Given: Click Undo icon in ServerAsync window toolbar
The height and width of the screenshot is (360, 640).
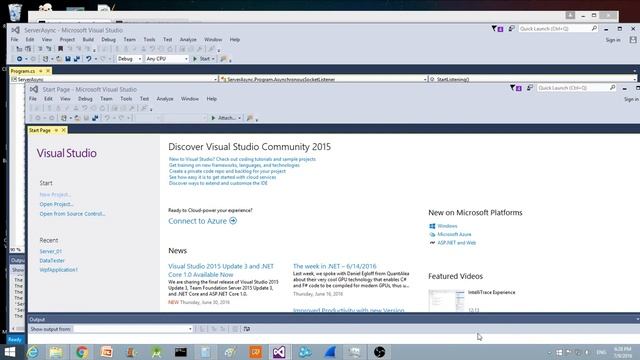Looking at the screenshot, I should [x=88, y=59].
